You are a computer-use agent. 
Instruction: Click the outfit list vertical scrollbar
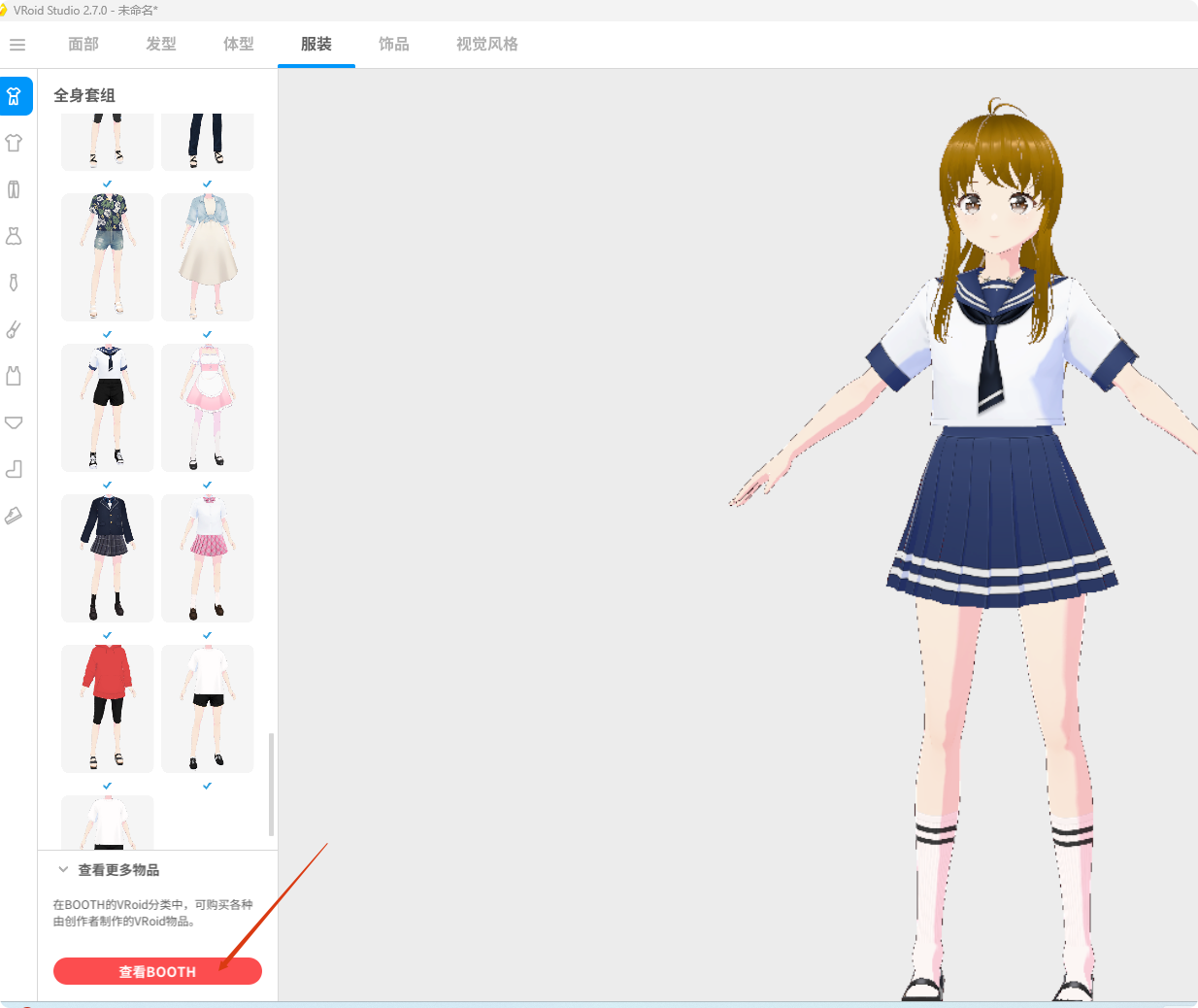(x=271, y=785)
